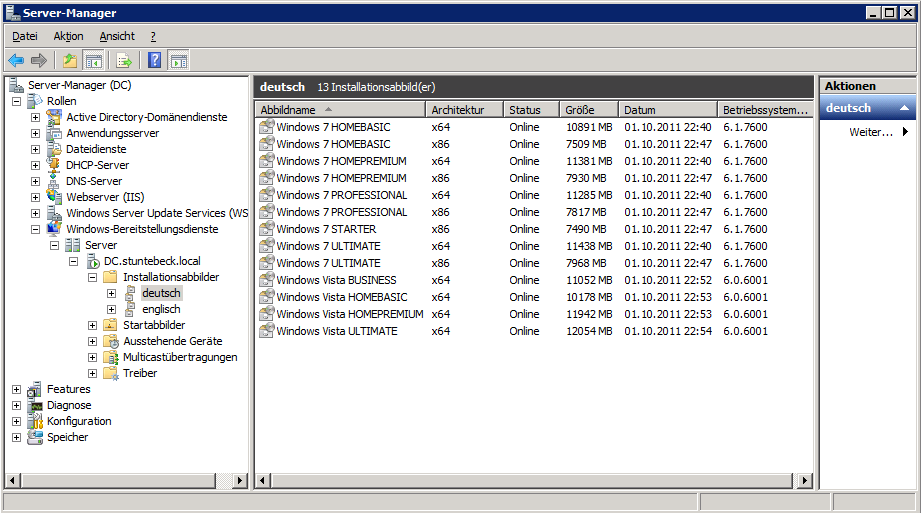921x513 pixels.
Task: Open the Aktion menu
Action: coord(68,36)
